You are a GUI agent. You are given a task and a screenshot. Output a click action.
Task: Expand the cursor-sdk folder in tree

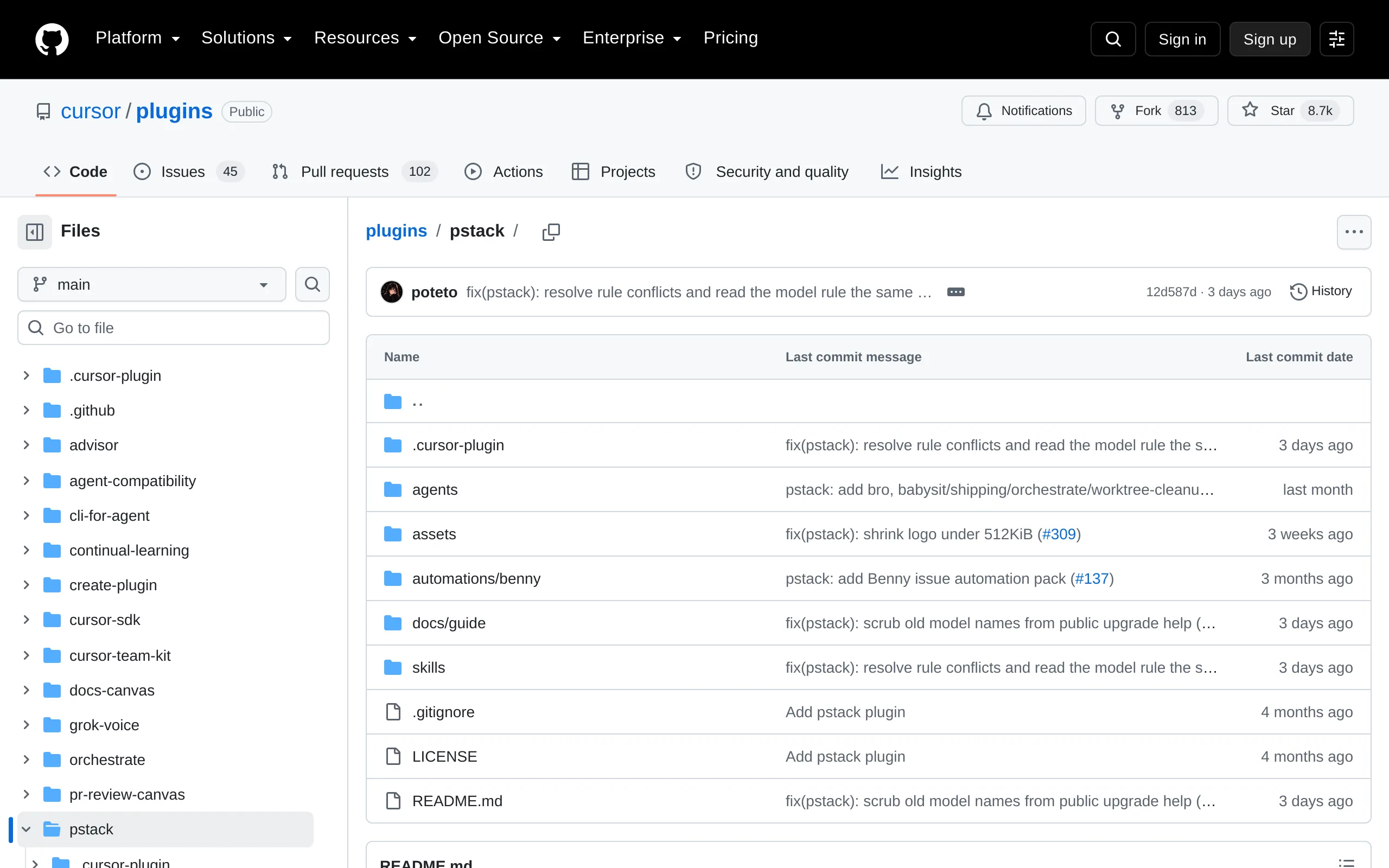pos(26,620)
